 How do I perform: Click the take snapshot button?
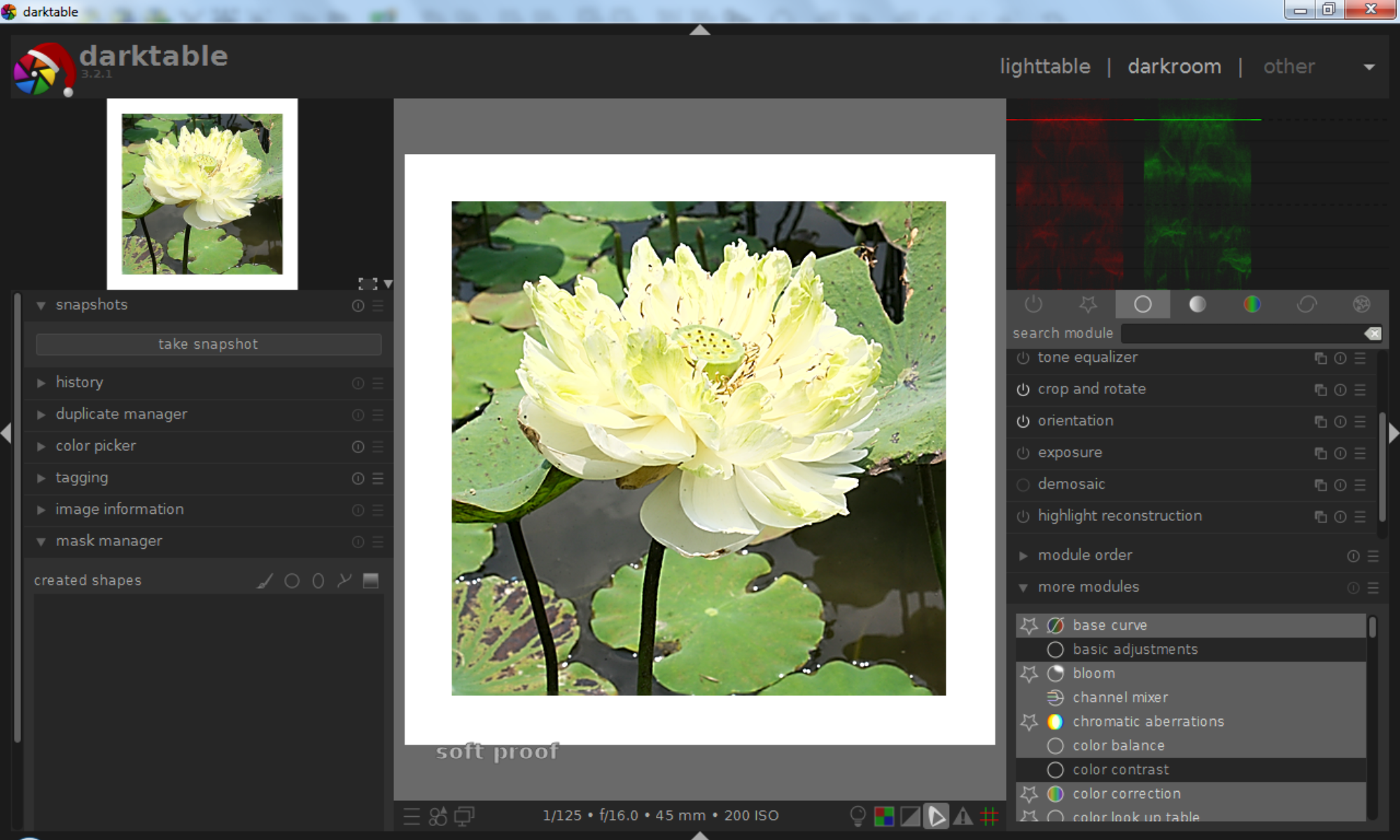coord(209,344)
